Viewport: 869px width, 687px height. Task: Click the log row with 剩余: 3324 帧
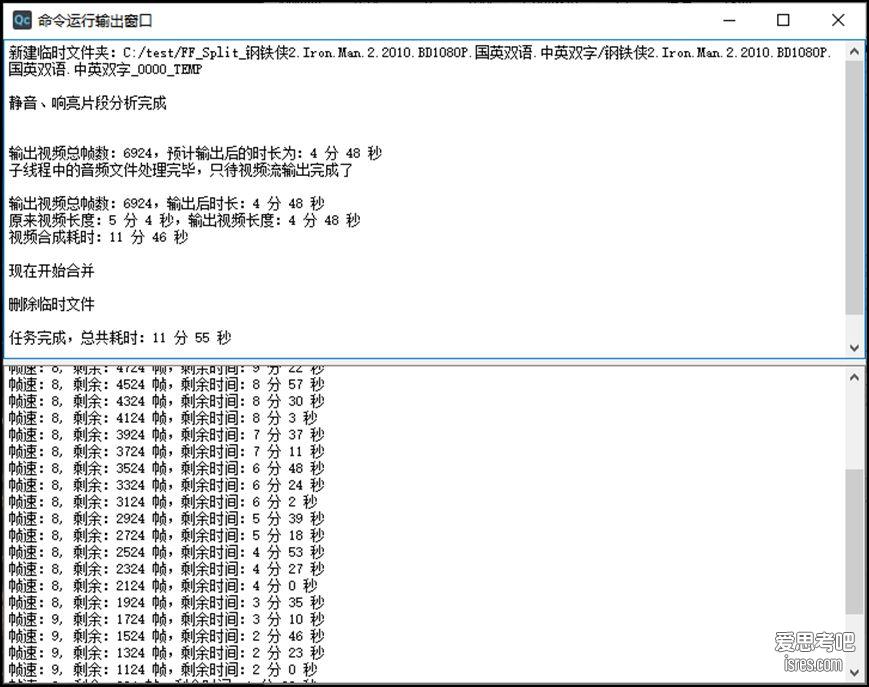coord(166,485)
